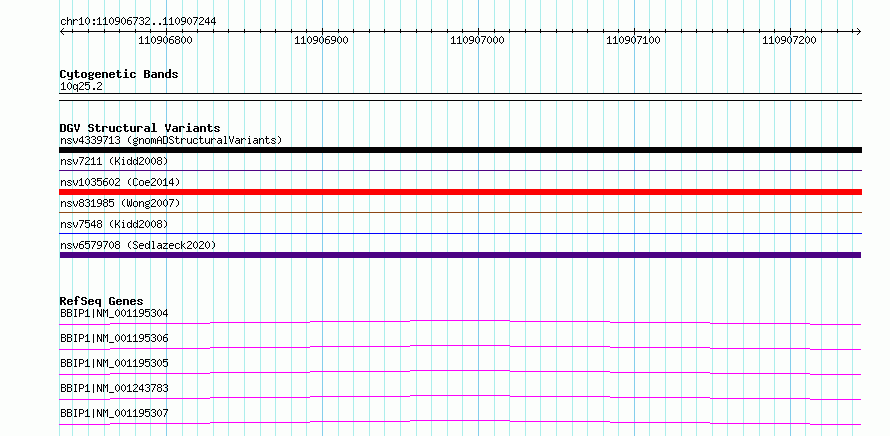Open transcript BBIP1|NM_001195306

pos(114,338)
